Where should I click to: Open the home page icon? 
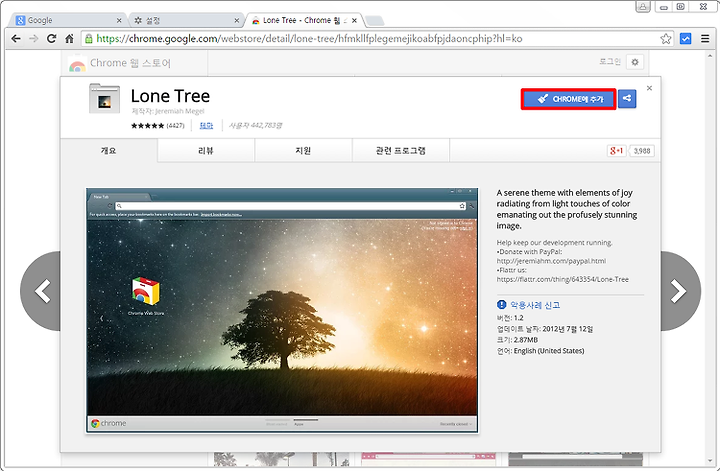pyautogui.click(x=69, y=39)
